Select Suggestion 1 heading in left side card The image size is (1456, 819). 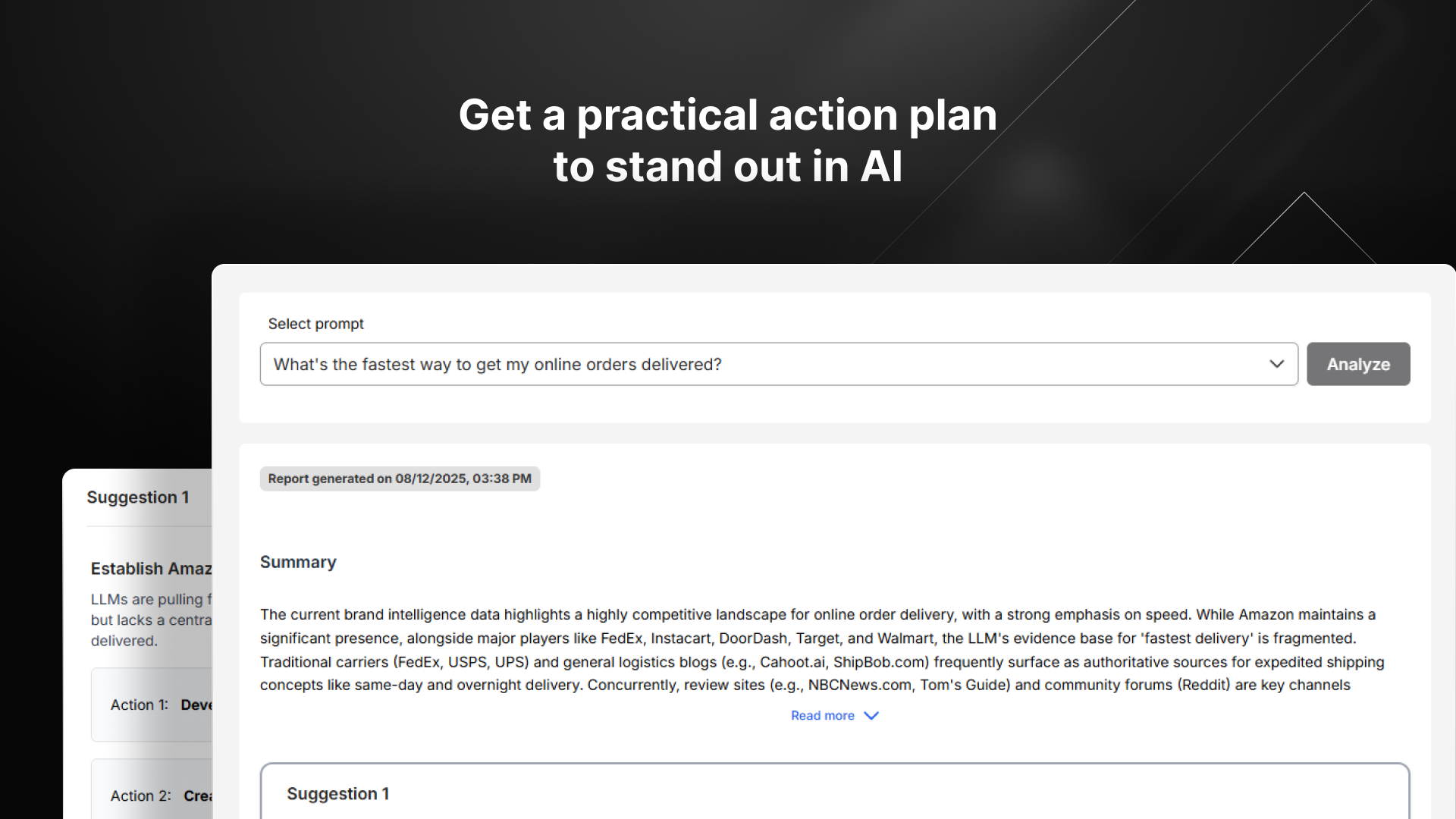coord(137,497)
